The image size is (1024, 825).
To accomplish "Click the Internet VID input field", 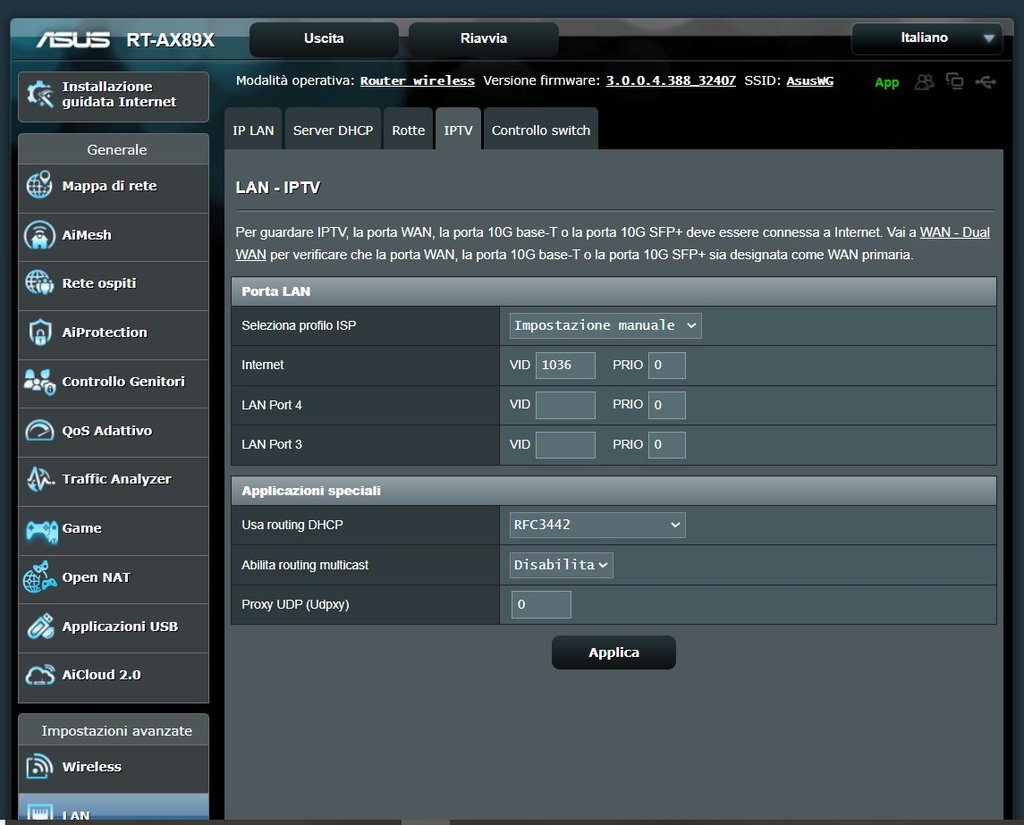I will pyautogui.click(x=565, y=365).
